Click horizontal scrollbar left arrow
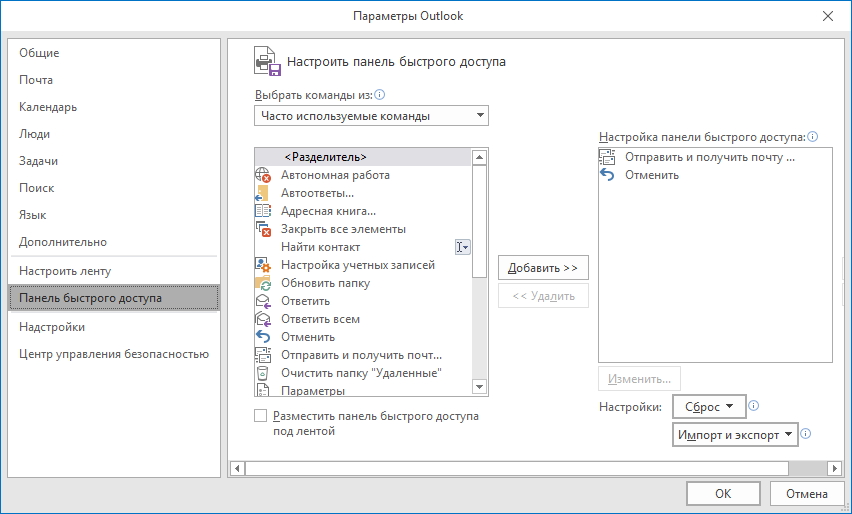The height and width of the screenshot is (514, 852). point(237,468)
